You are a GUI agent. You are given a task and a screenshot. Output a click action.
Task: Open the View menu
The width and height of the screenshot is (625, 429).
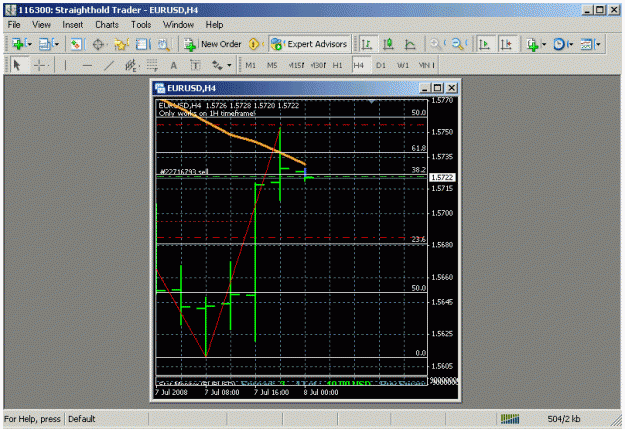[41, 25]
